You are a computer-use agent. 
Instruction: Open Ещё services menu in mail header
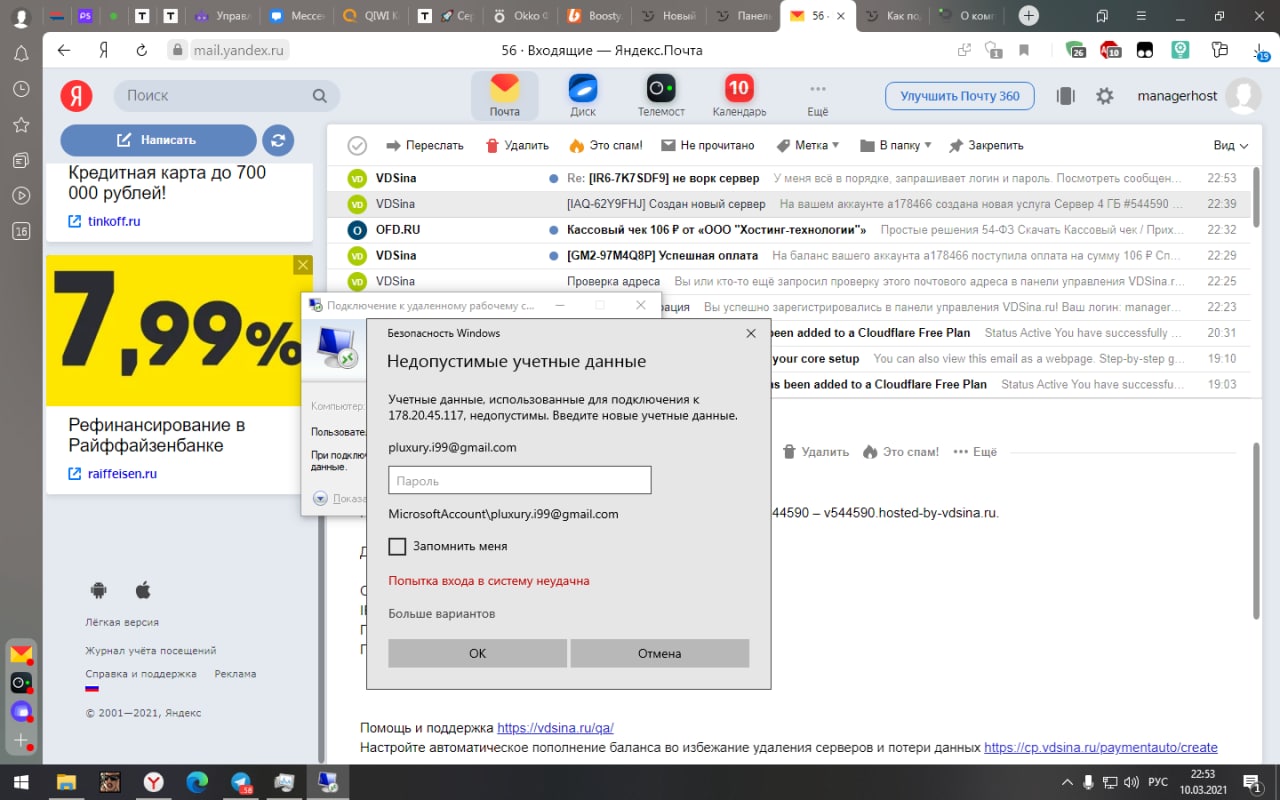pyautogui.click(x=817, y=96)
